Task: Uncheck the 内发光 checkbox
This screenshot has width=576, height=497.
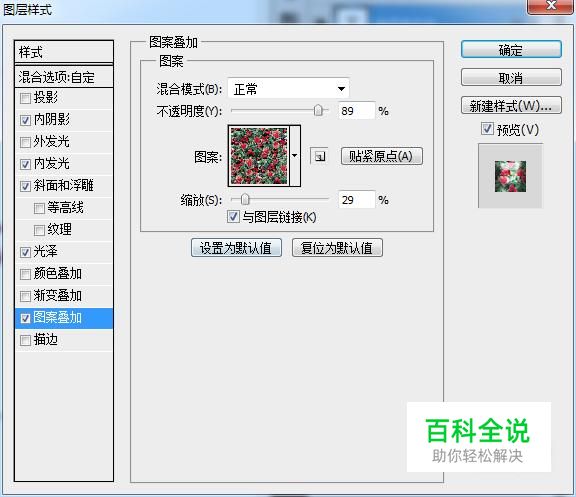Action: 25,164
